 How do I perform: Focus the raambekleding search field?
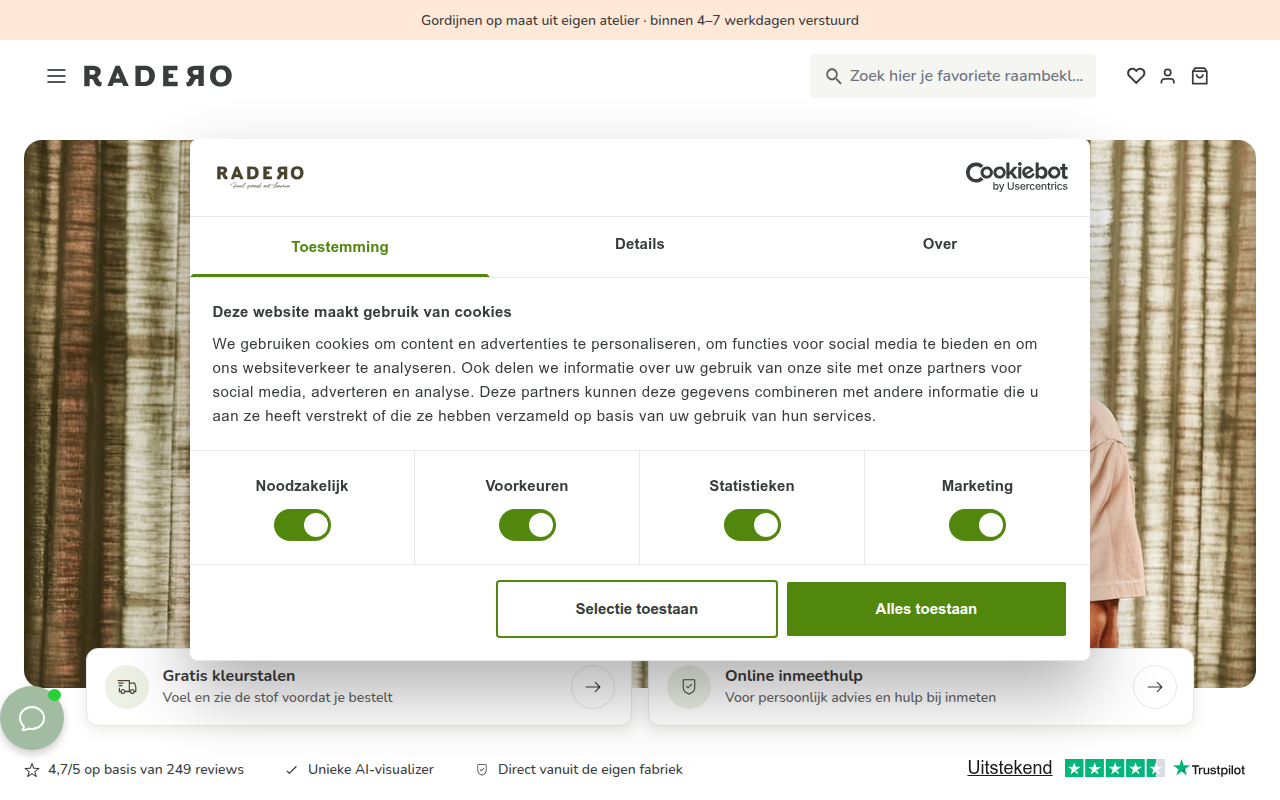pos(953,76)
